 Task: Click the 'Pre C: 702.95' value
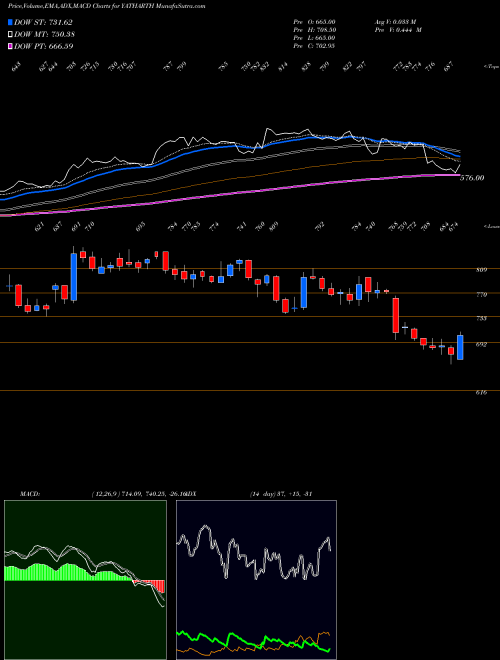coord(314,46)
